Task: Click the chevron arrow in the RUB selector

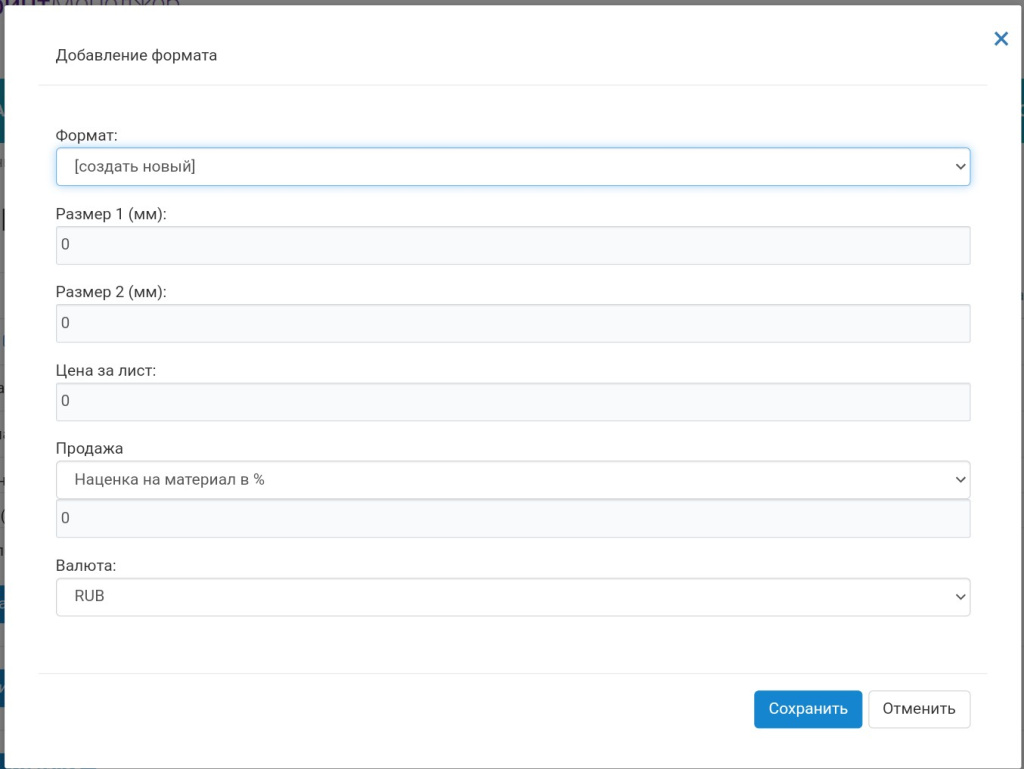Action: [x=960, y=597]
